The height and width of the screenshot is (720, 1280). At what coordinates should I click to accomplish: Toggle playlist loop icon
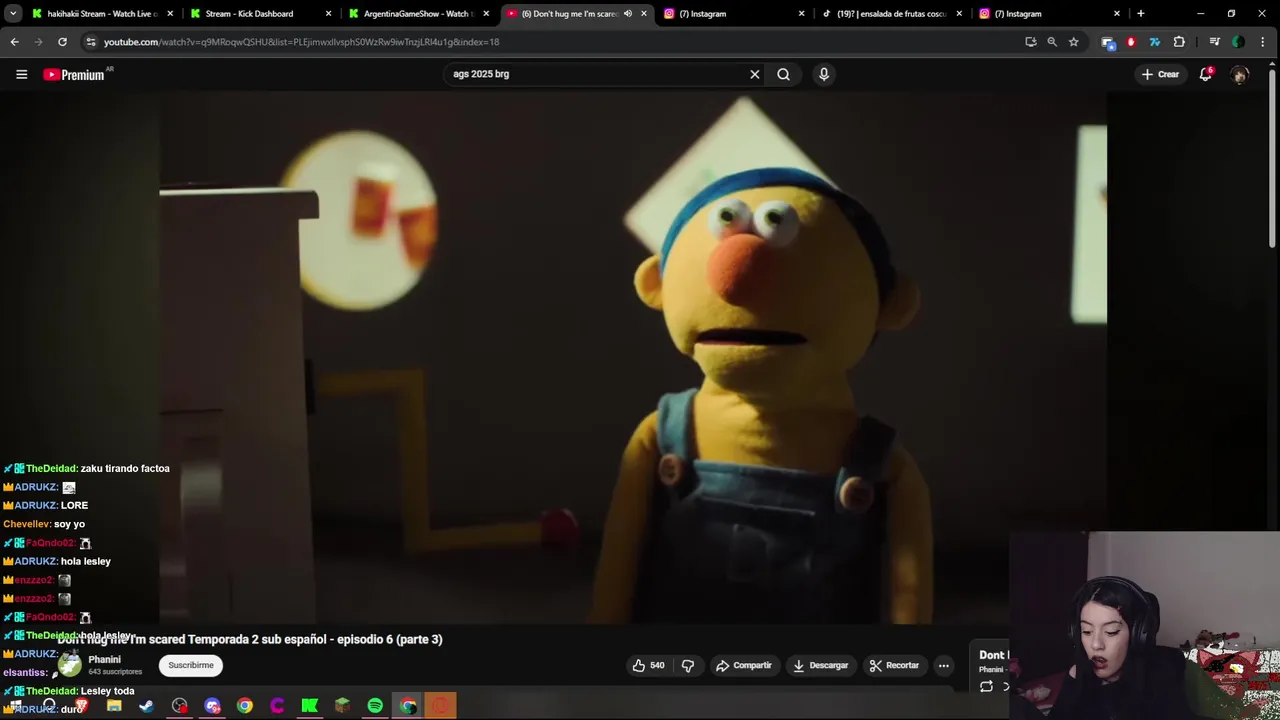[986, 686]
